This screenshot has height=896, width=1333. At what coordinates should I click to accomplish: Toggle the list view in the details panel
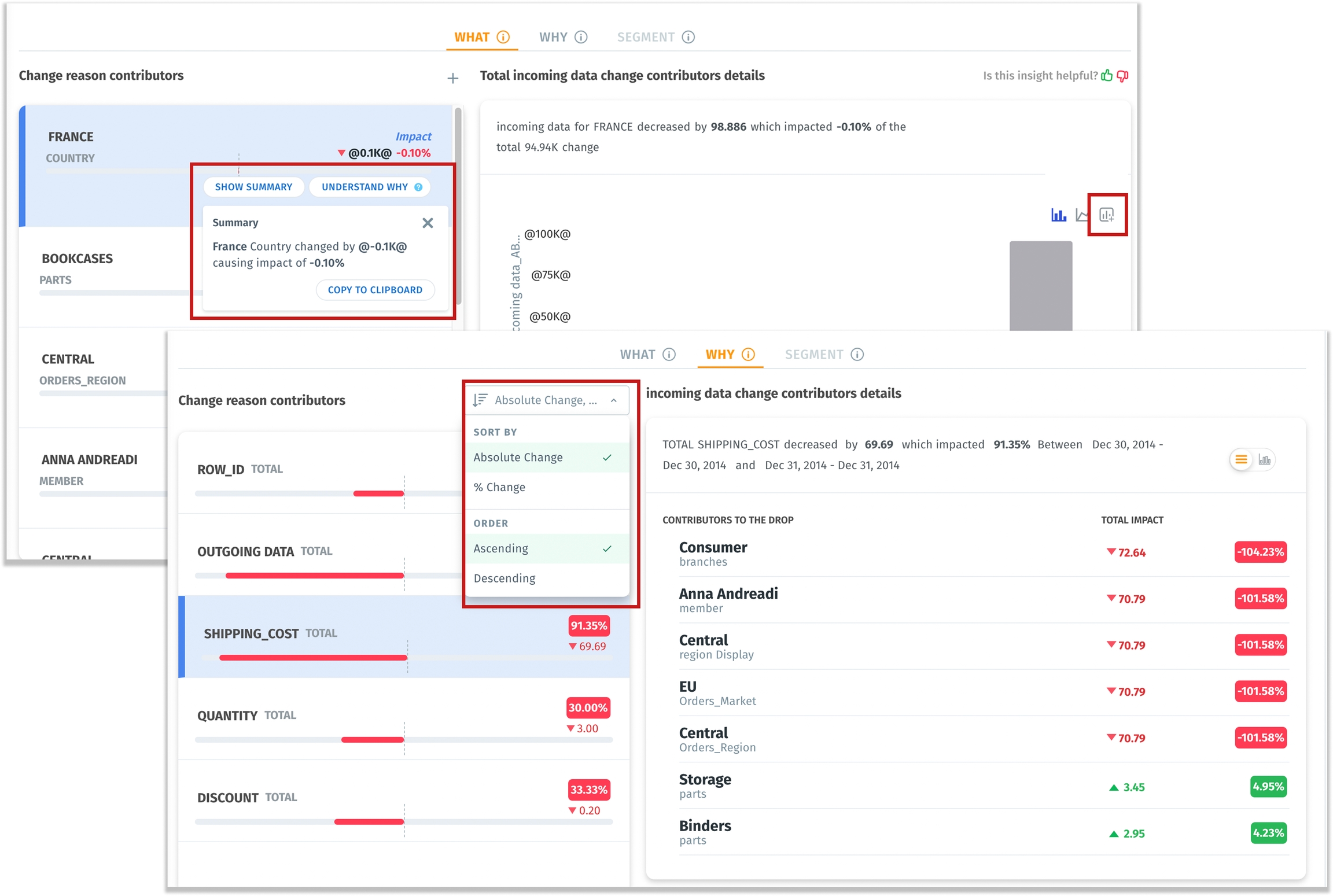click(1240, 460)
